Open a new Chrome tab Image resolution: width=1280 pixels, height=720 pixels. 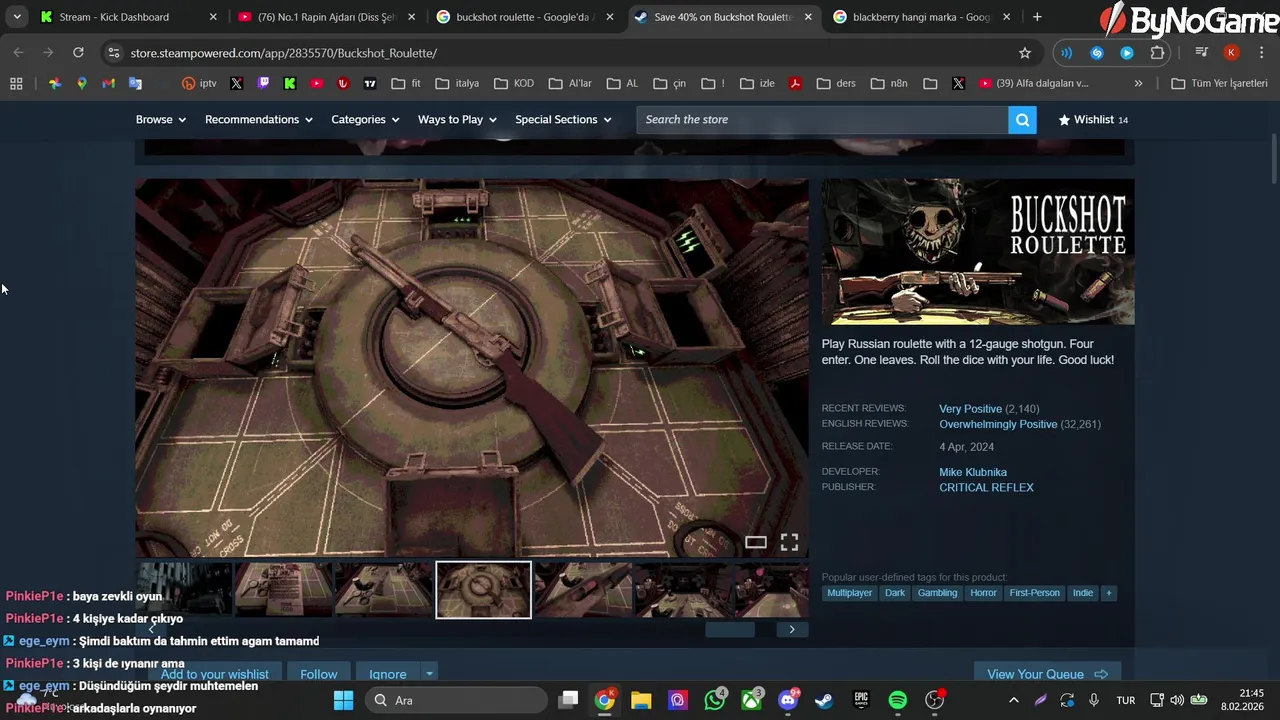tap(1037, 17)
